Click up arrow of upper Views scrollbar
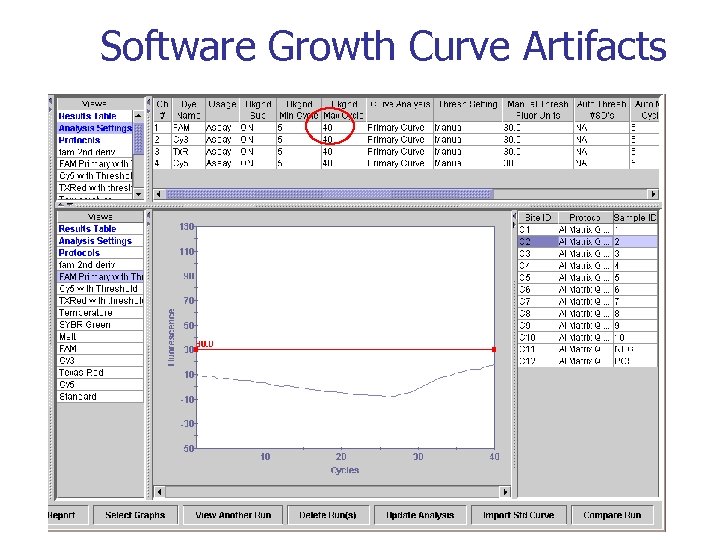 click(138, 116)
